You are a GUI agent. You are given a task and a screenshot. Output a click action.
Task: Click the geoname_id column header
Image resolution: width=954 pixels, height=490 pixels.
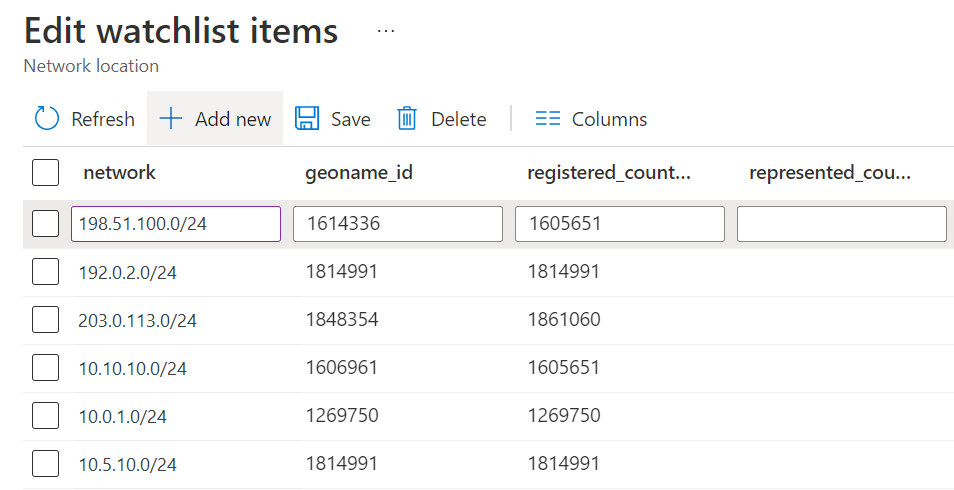(359, 172)
